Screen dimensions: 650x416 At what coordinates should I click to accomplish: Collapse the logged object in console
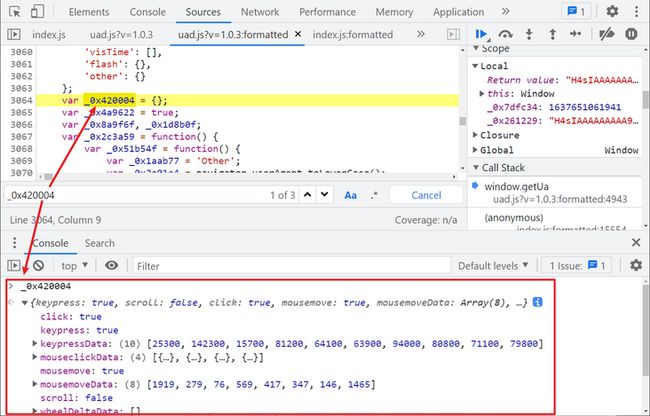click(24, 303)
